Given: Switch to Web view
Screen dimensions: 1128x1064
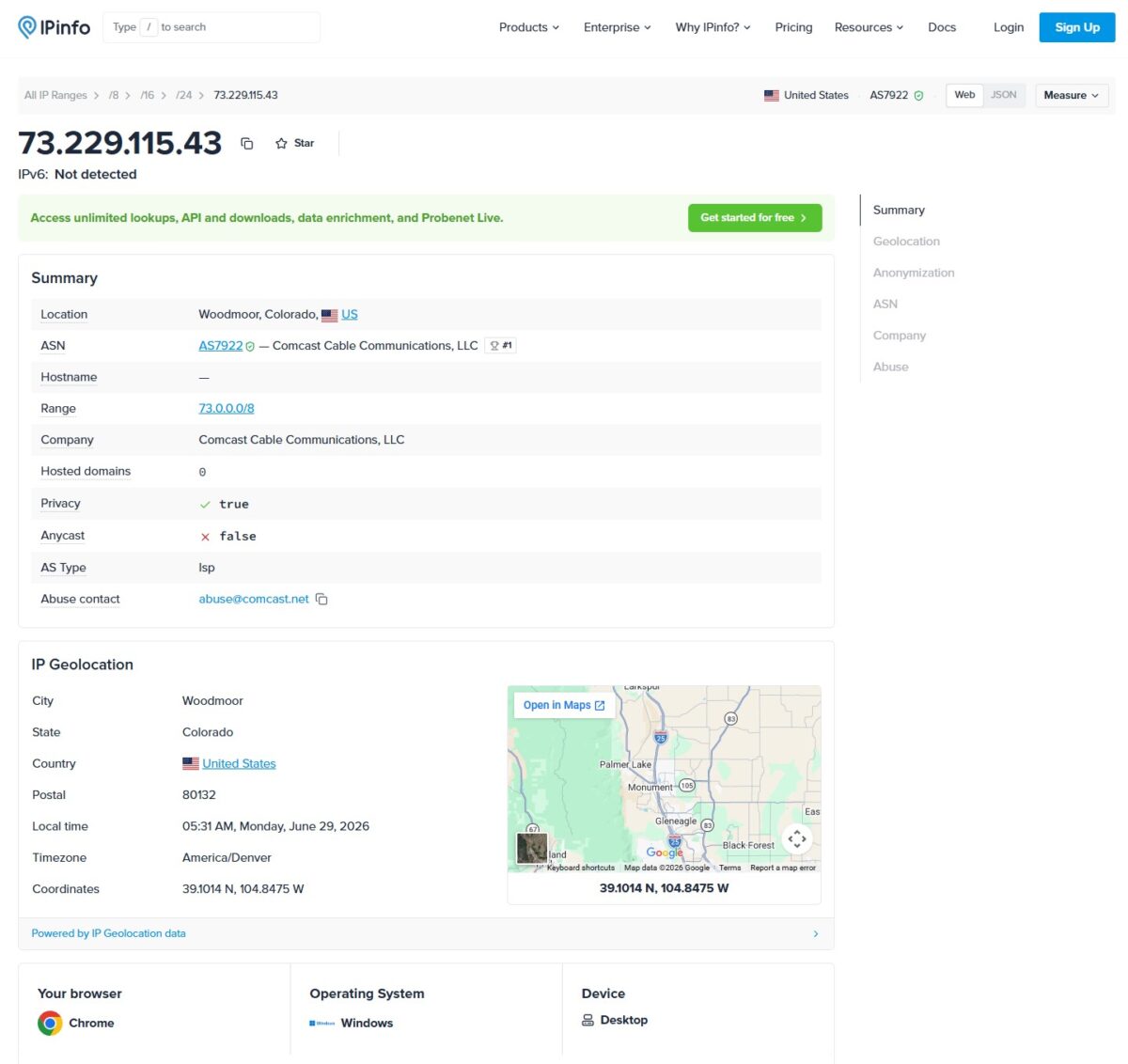Looking at the screenshot, I should pyautogui.click(x=964, y=95).
